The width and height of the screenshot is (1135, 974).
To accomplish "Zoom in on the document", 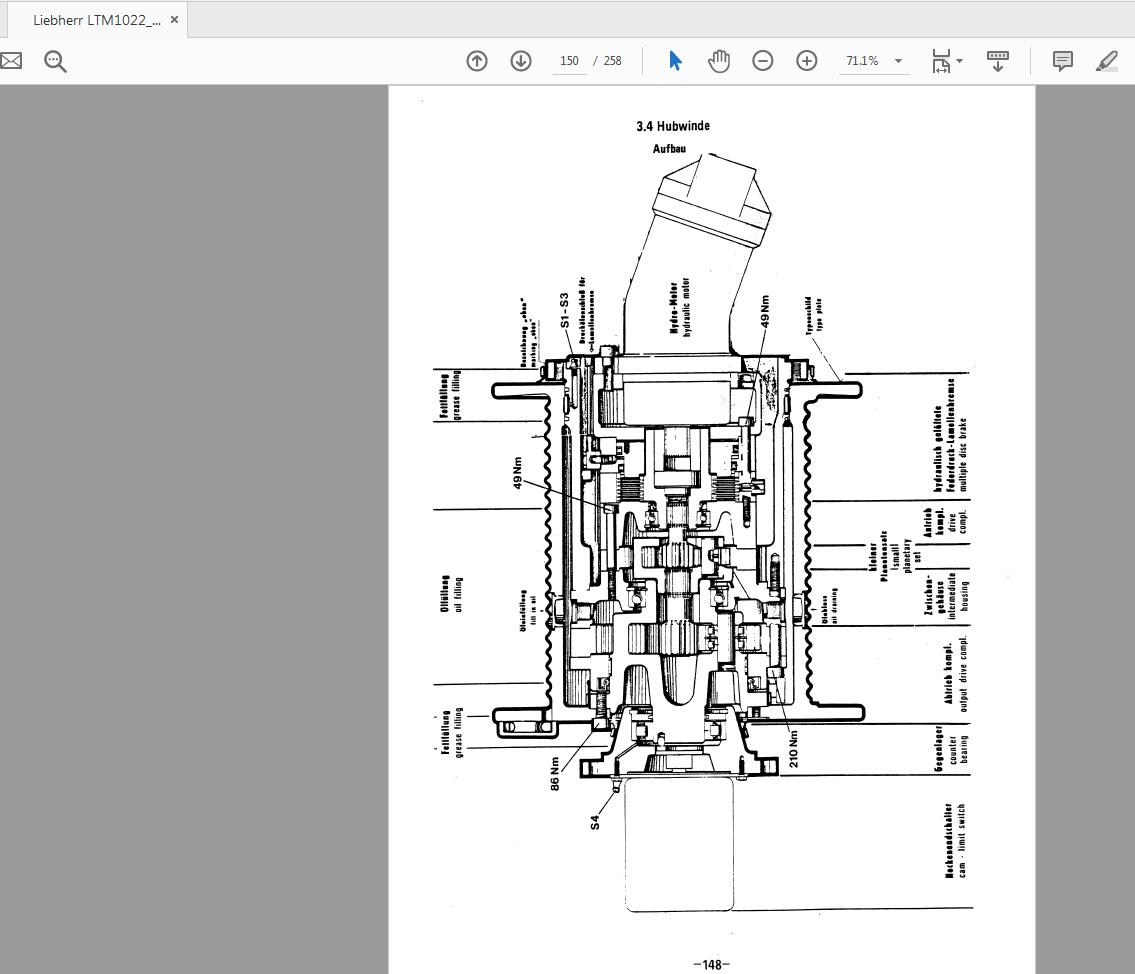I will (806, 61).
